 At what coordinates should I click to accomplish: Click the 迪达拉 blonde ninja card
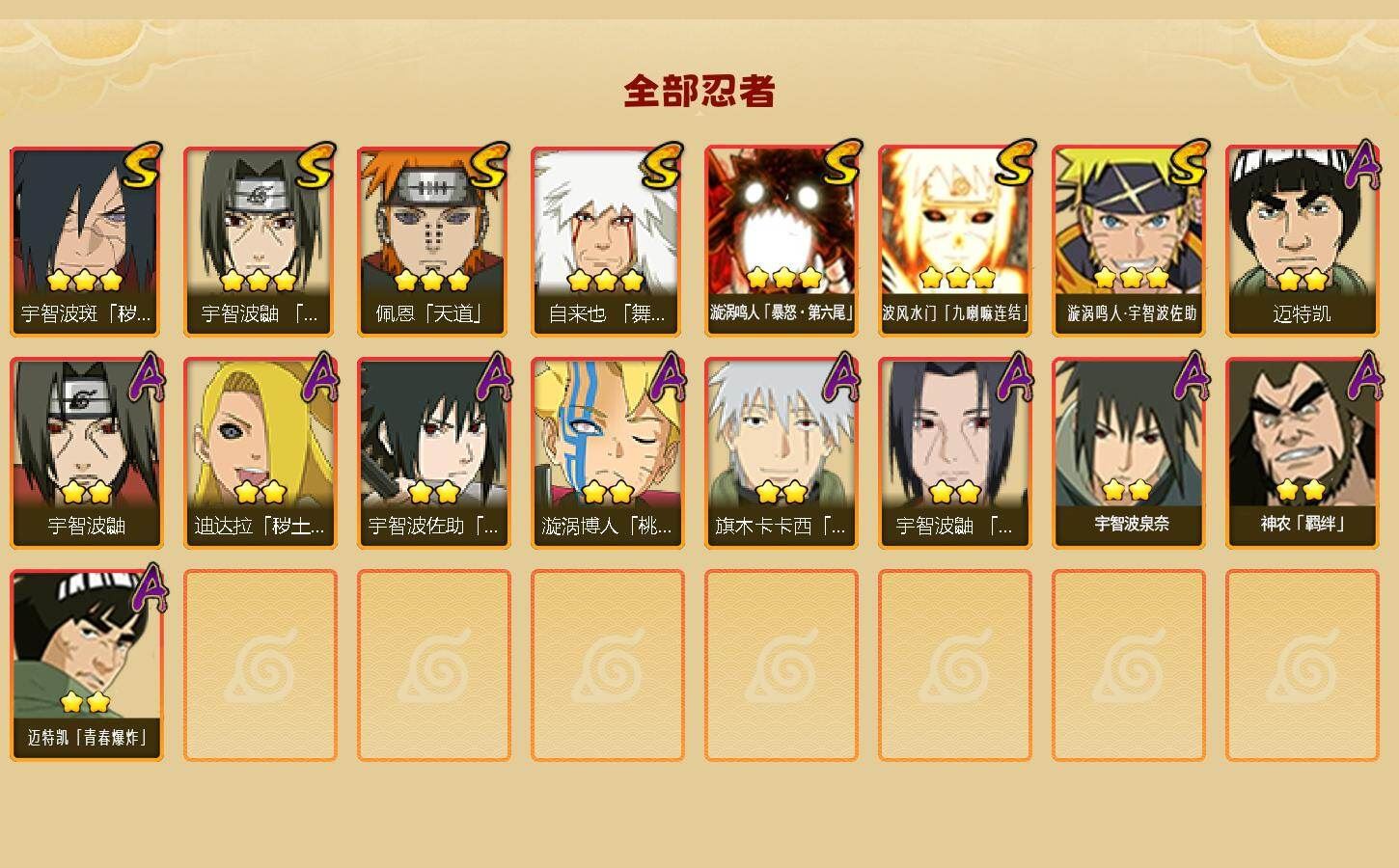tap(260, 453)
